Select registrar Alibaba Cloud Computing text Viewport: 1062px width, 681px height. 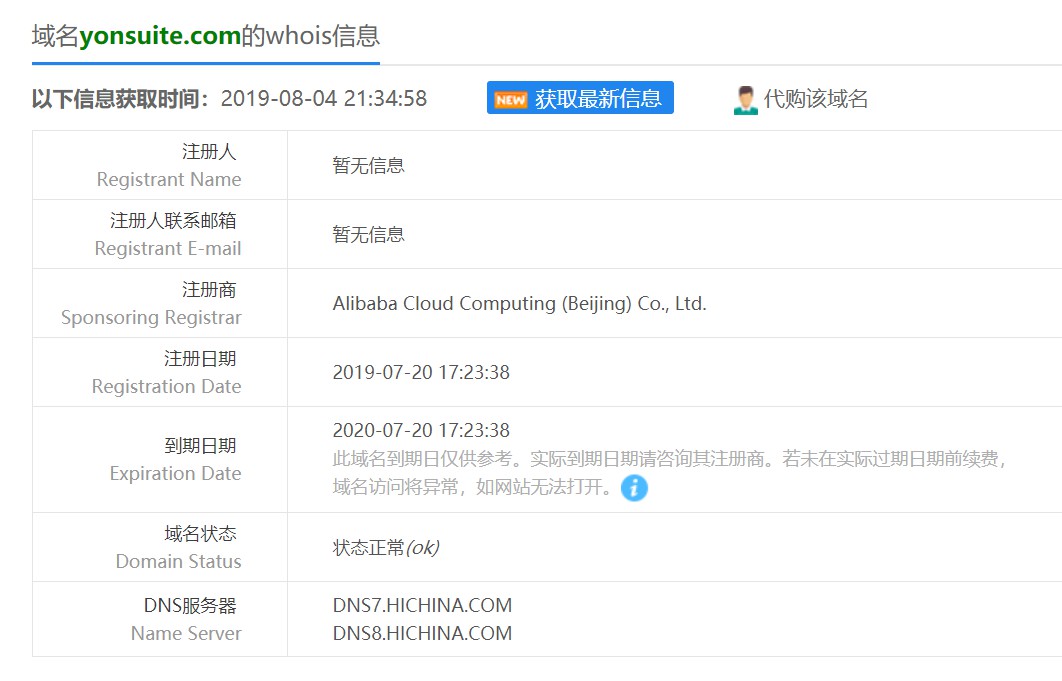tap(520, 303)
